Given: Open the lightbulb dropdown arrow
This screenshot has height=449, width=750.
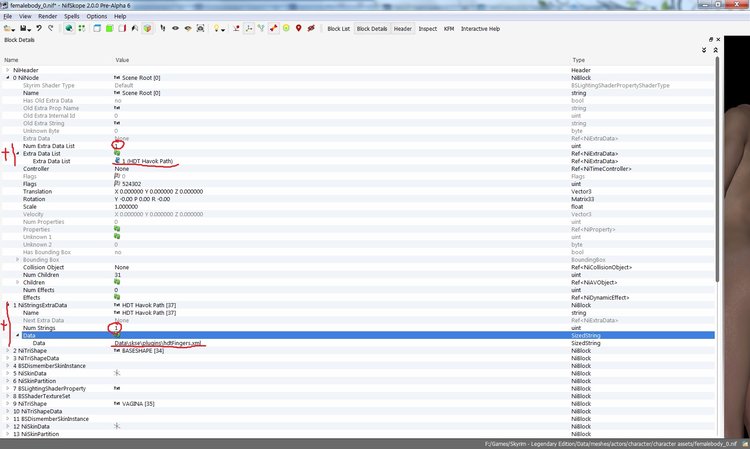Looking at the screenshot, I should pos(223,30).
